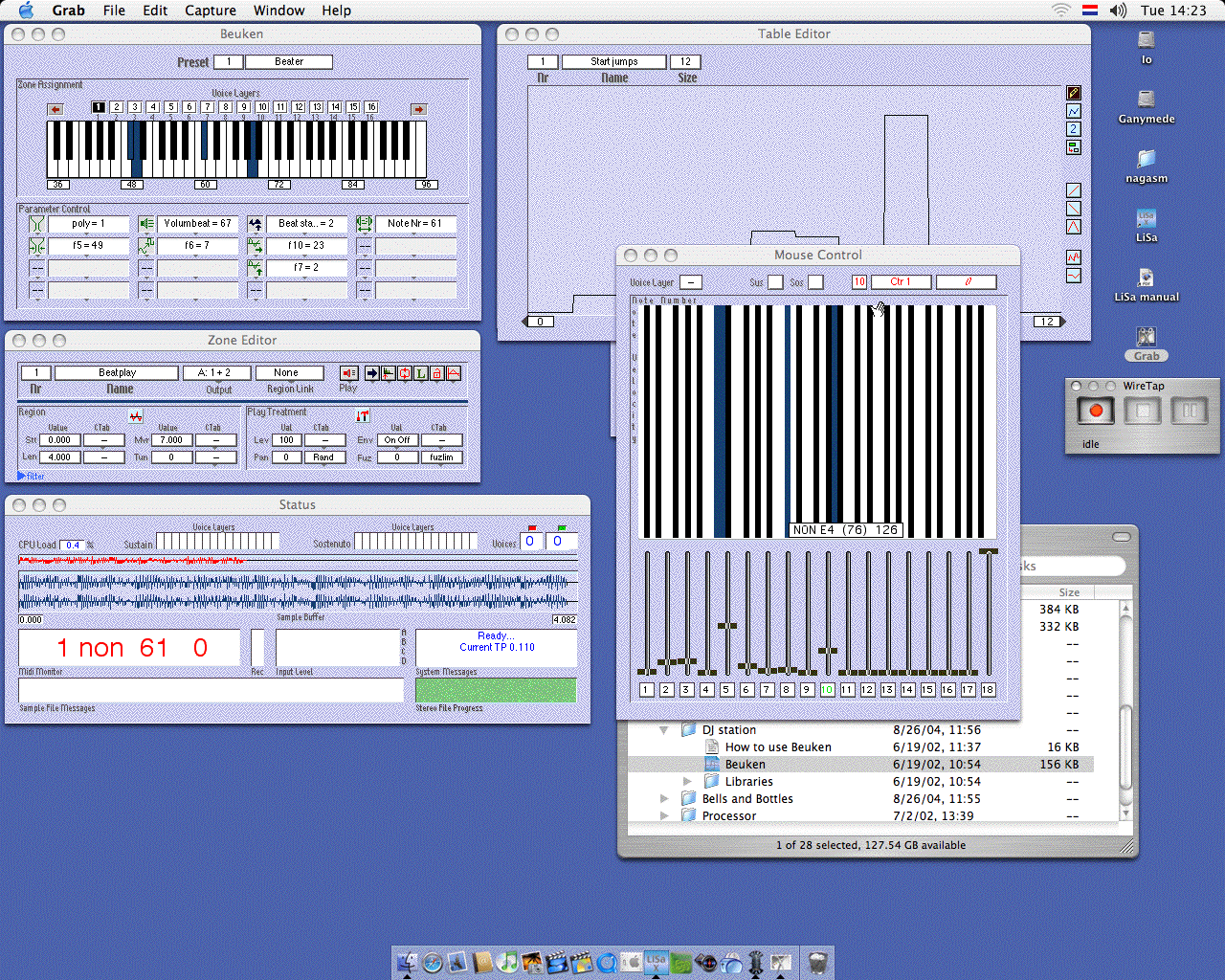
Task: Expand the filter disclosure triangle in Zone Editor
Action: (22, 476)
